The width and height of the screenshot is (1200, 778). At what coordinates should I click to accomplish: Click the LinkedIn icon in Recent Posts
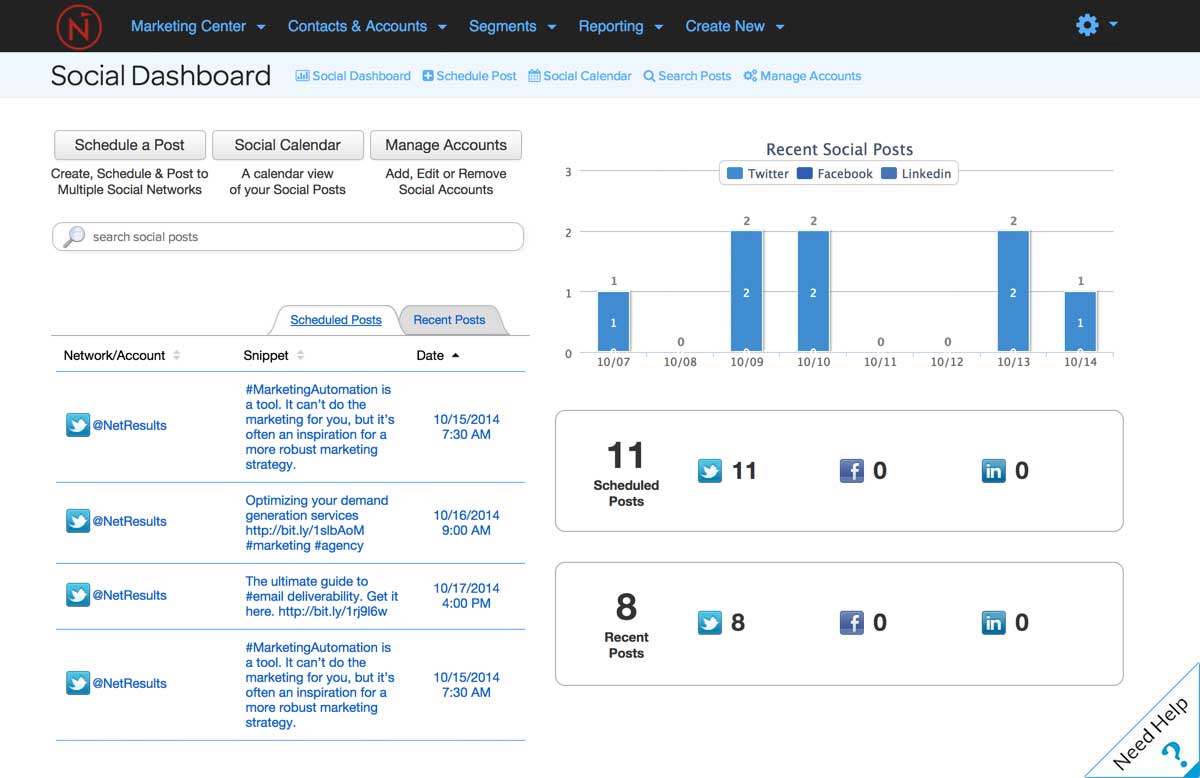point(994,623)
